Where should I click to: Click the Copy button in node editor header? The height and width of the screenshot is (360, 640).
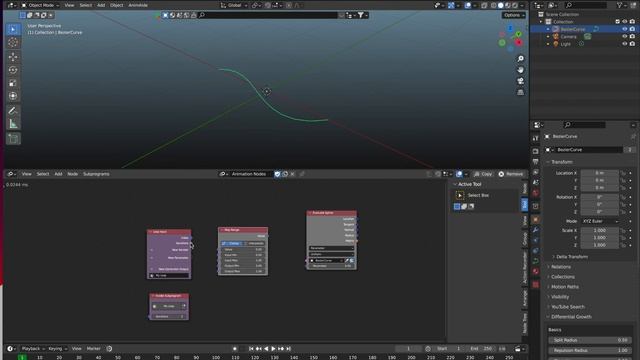coord(483,174)
